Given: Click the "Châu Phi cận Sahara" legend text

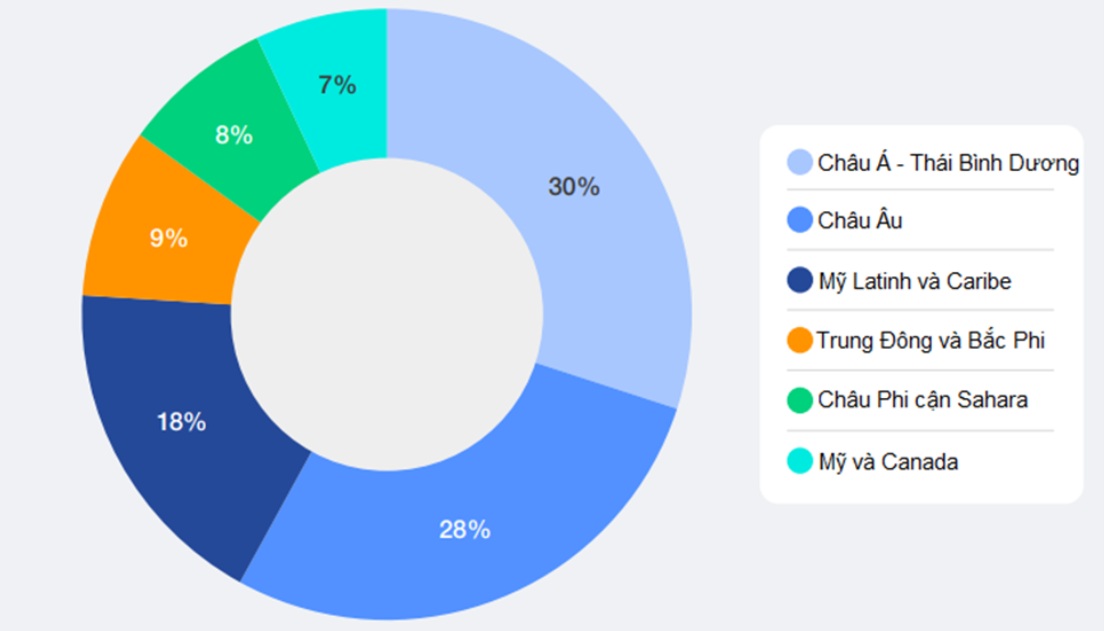Looking at the screenshot, I should tap(922, 400).
